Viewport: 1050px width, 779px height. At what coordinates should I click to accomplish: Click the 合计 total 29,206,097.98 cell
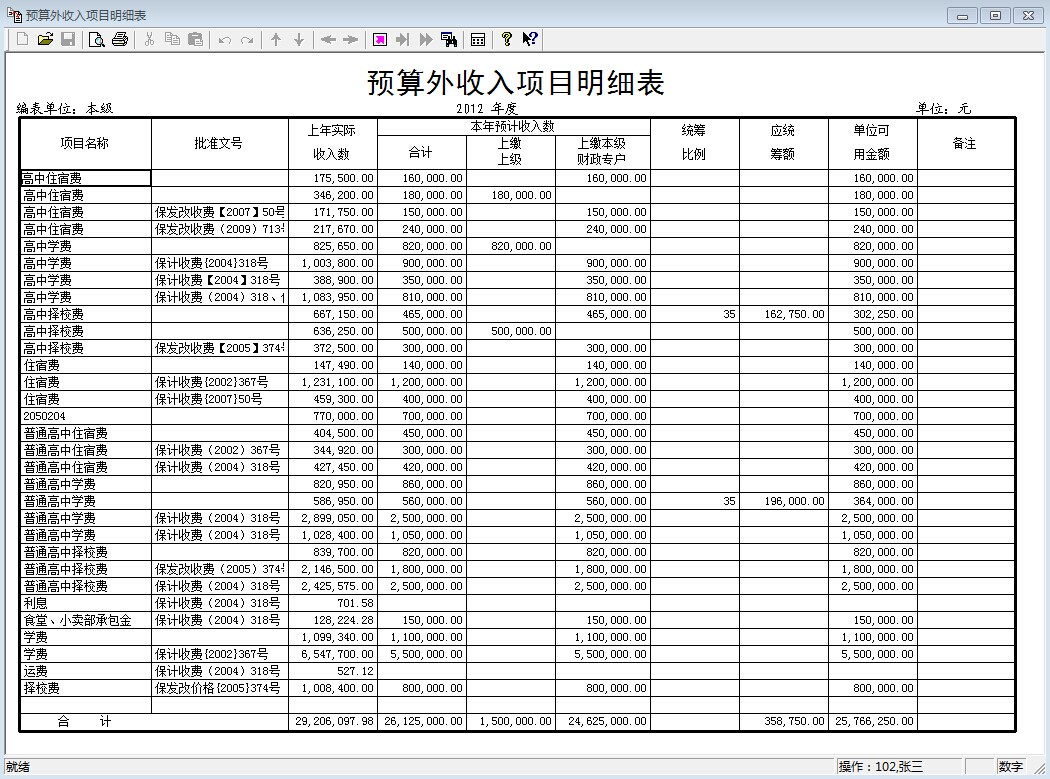(332, 721)
